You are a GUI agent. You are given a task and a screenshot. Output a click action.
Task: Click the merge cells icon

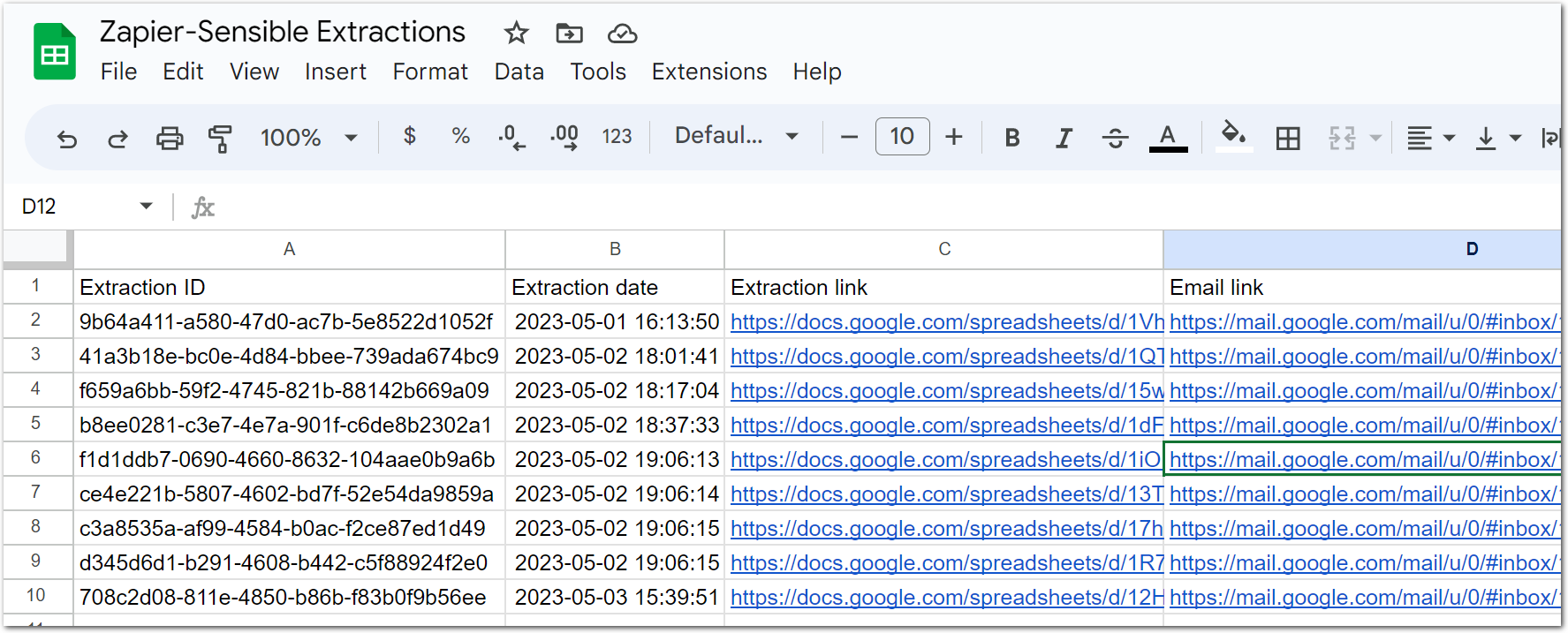pos(1342,138)
